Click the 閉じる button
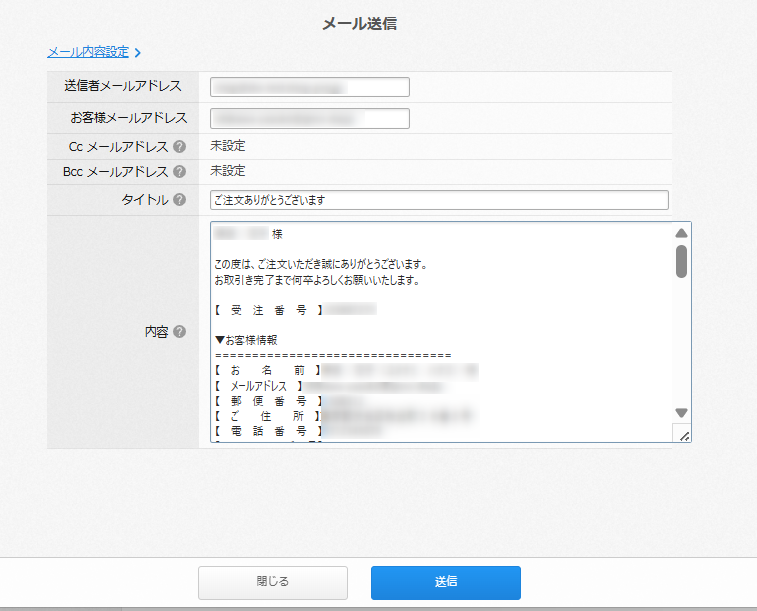Viewport: 757px width, 611px height. (x=273, y=583)
